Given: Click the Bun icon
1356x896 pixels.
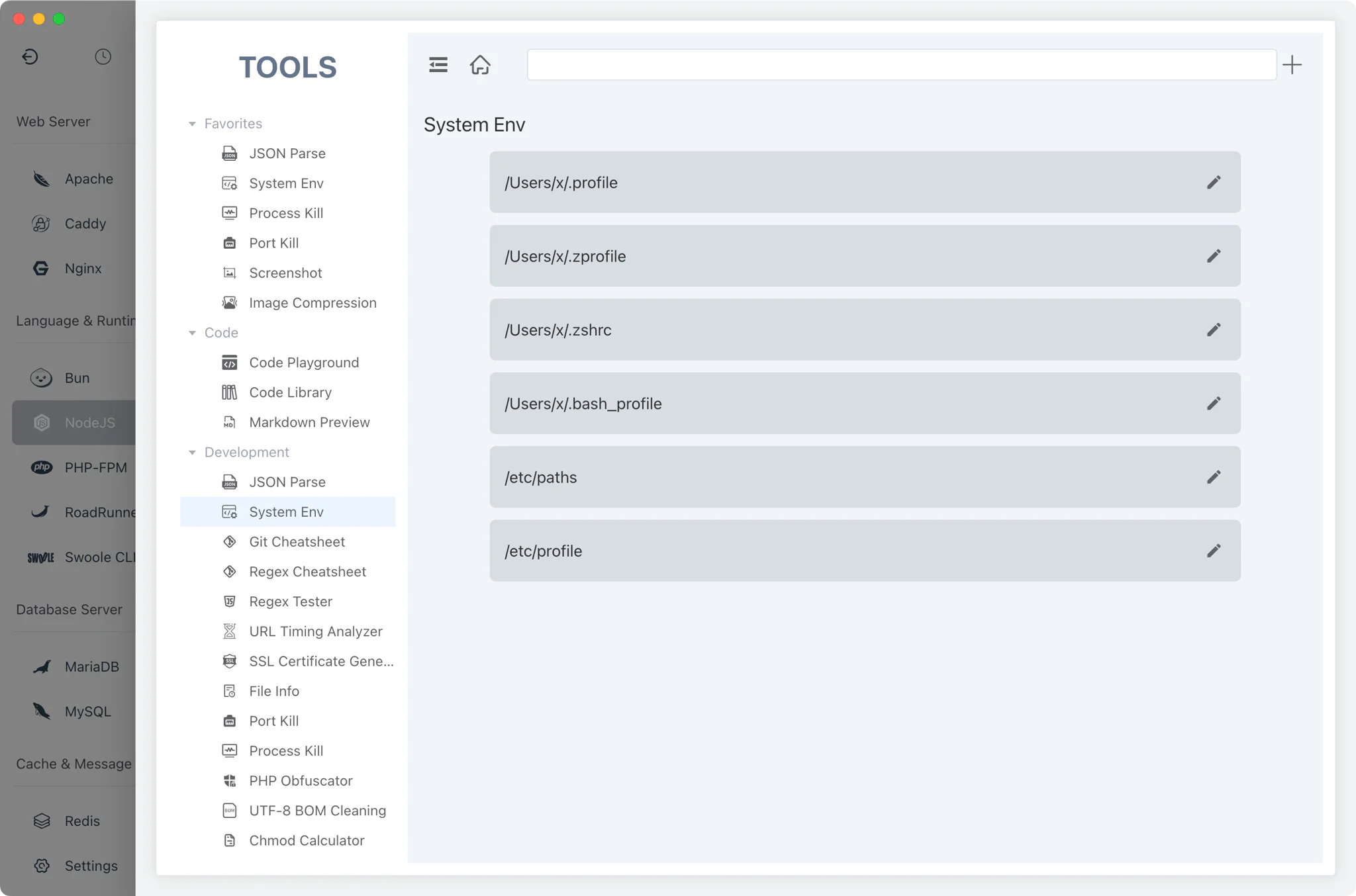Looking at the screenshot, I should [41, 378].
